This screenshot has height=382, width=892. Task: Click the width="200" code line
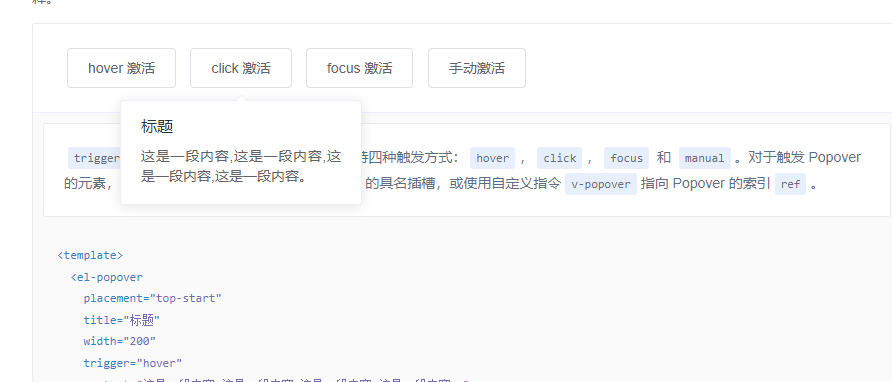(x=119, y=342)
